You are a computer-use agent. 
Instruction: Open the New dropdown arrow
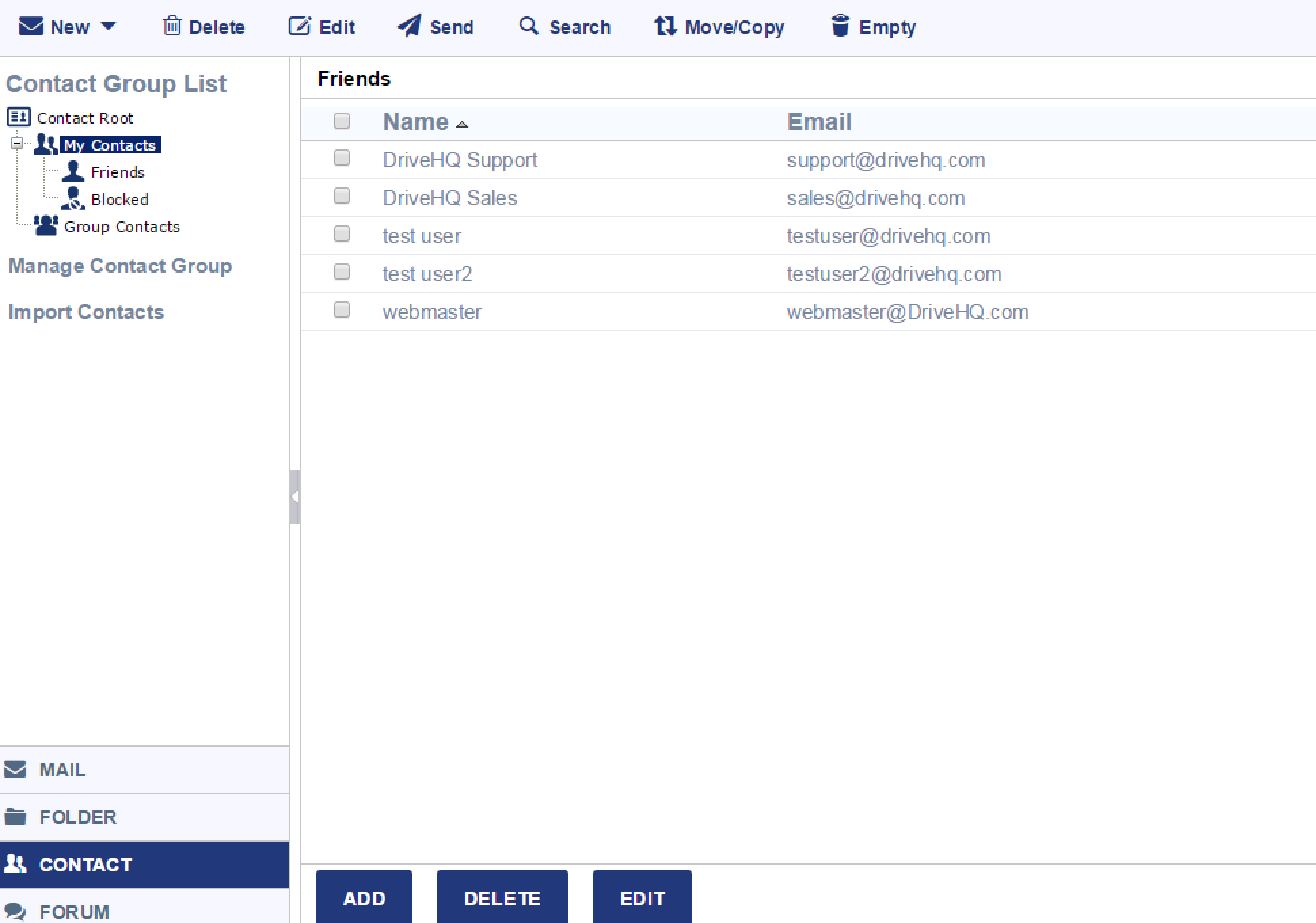(109, 26)
